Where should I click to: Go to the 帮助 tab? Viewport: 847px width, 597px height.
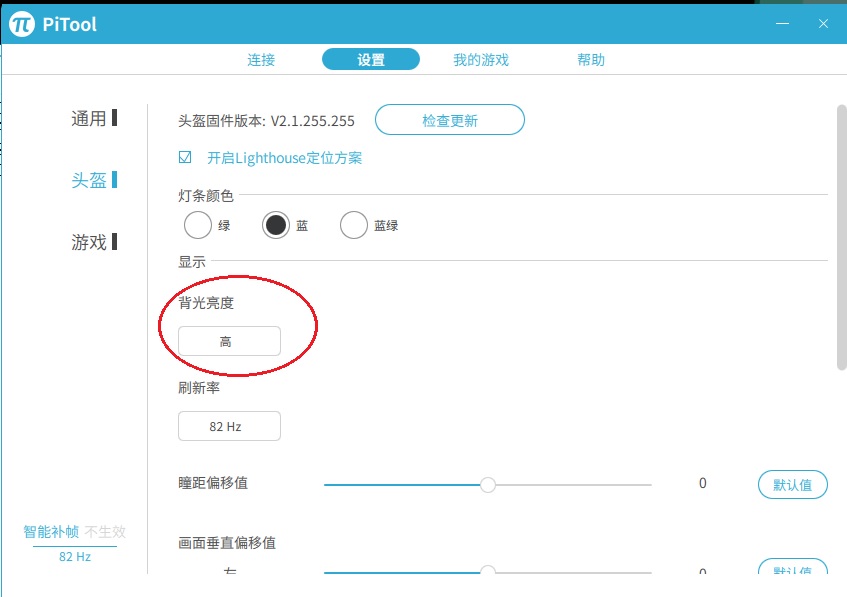point(591,60)
